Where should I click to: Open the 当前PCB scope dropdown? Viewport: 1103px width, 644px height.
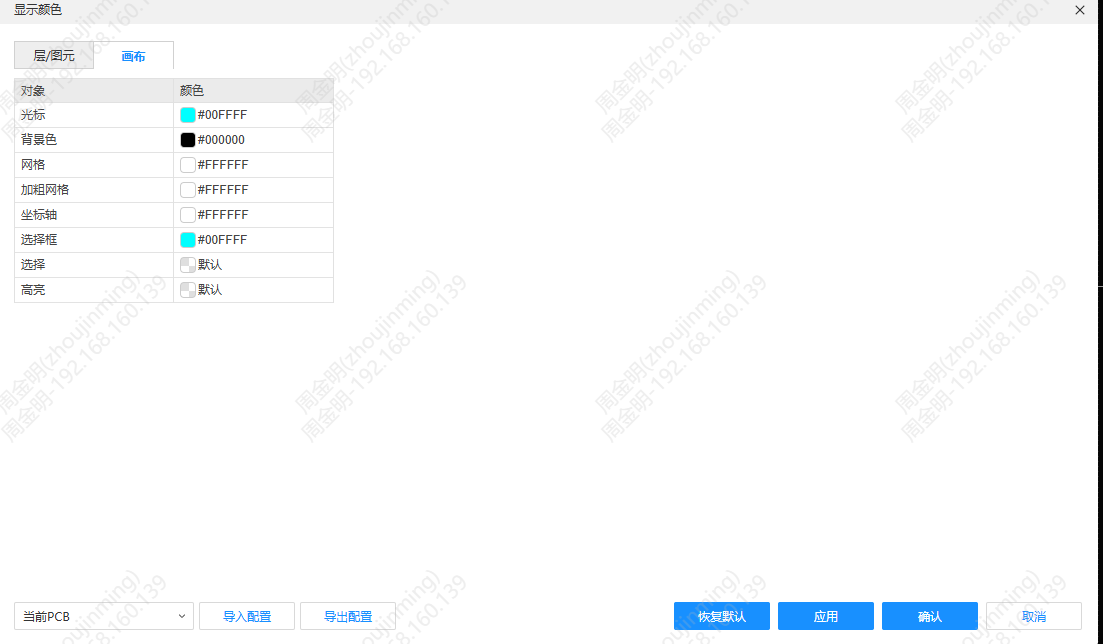pyautogui.click(x=104, y=617)
